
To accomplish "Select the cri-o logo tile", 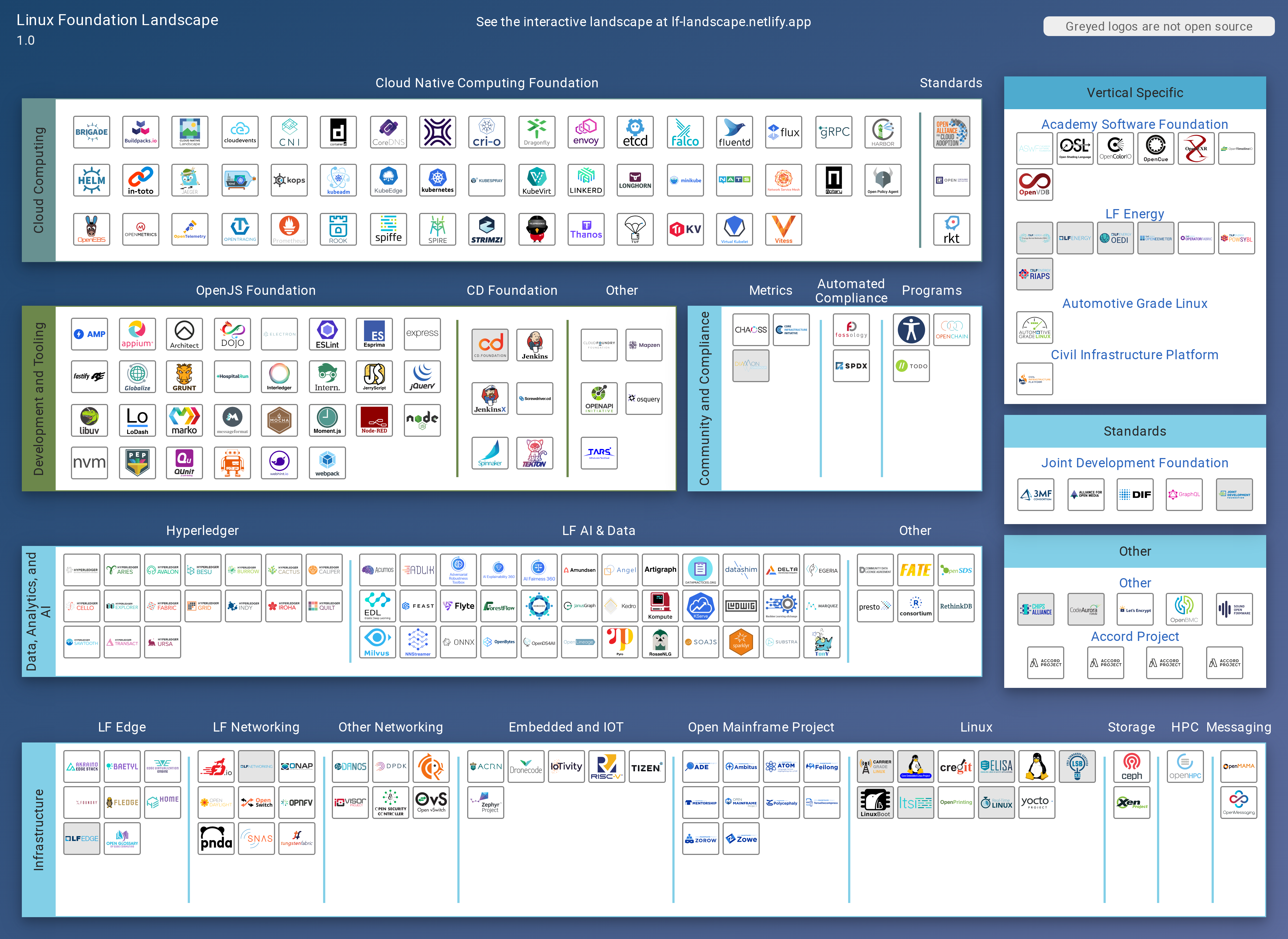I will pos(487,132).
